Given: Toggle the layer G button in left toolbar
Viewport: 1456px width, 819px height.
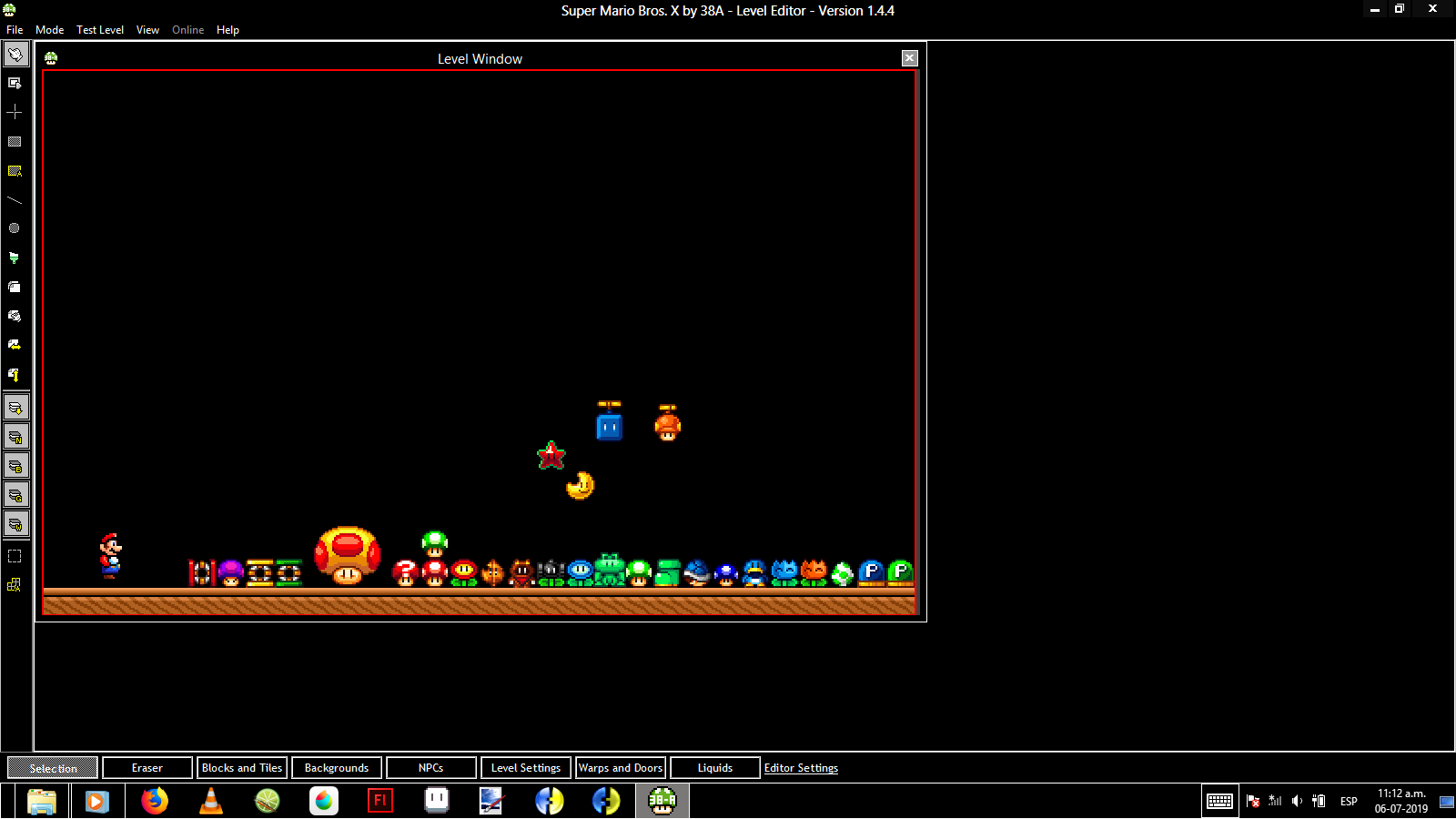Looking at the screenshot, I should pos(15,495).
